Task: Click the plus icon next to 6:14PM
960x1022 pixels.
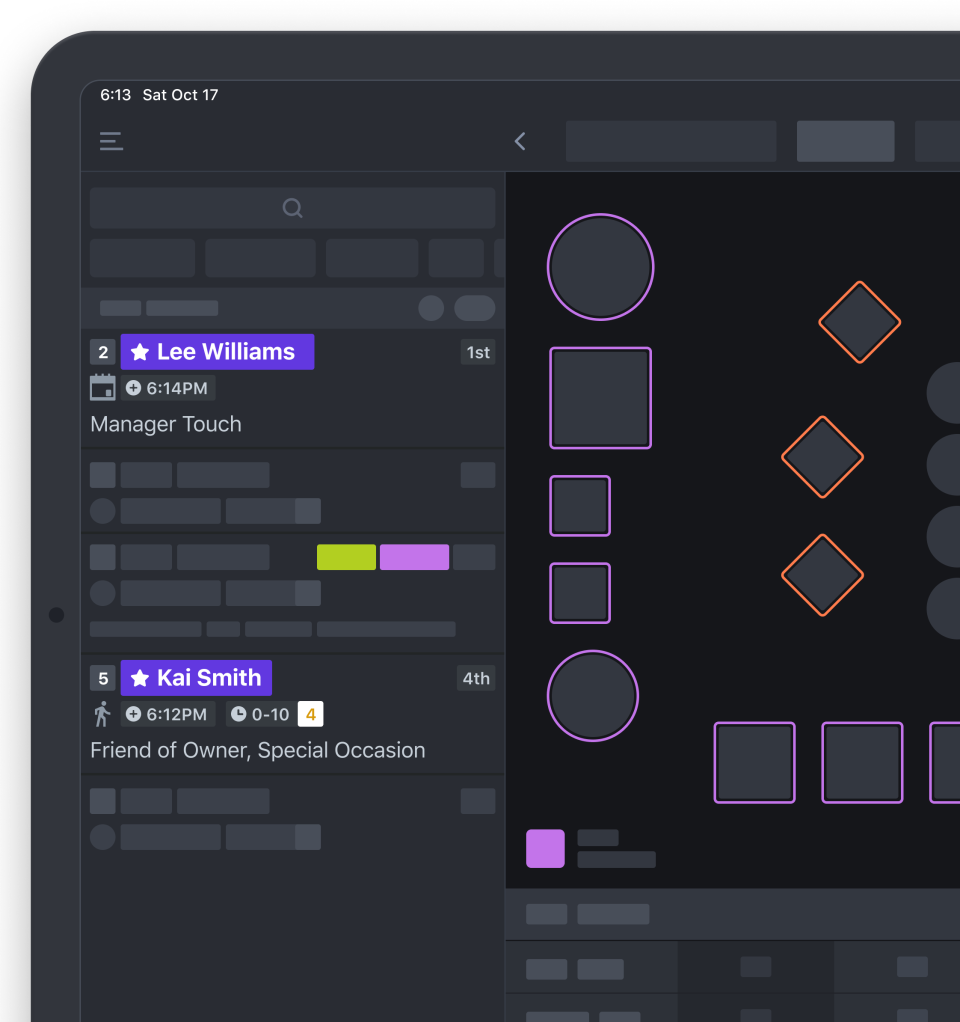Action: click(134, 388)
